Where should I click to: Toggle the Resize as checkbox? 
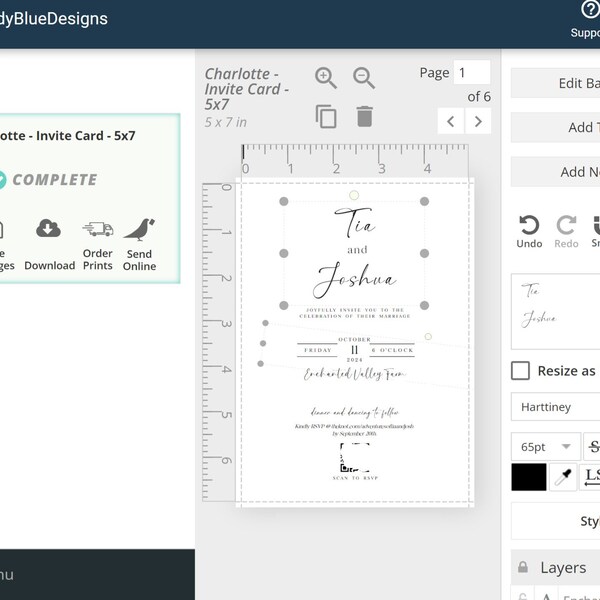pos(520,370)
